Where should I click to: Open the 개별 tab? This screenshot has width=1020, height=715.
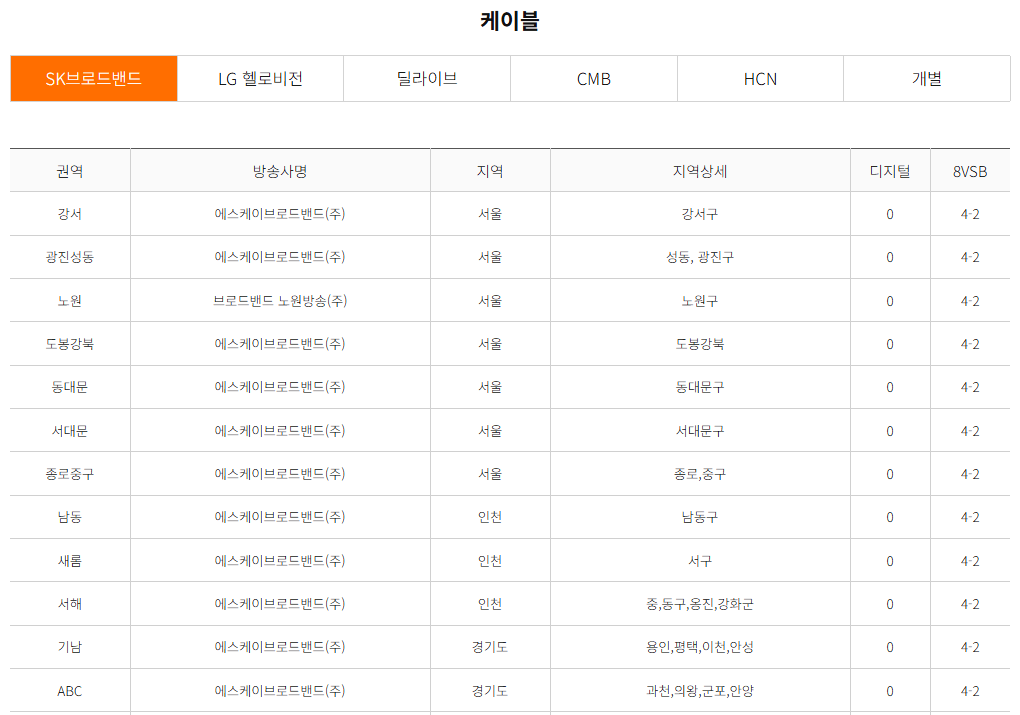[x=926, y=77]
